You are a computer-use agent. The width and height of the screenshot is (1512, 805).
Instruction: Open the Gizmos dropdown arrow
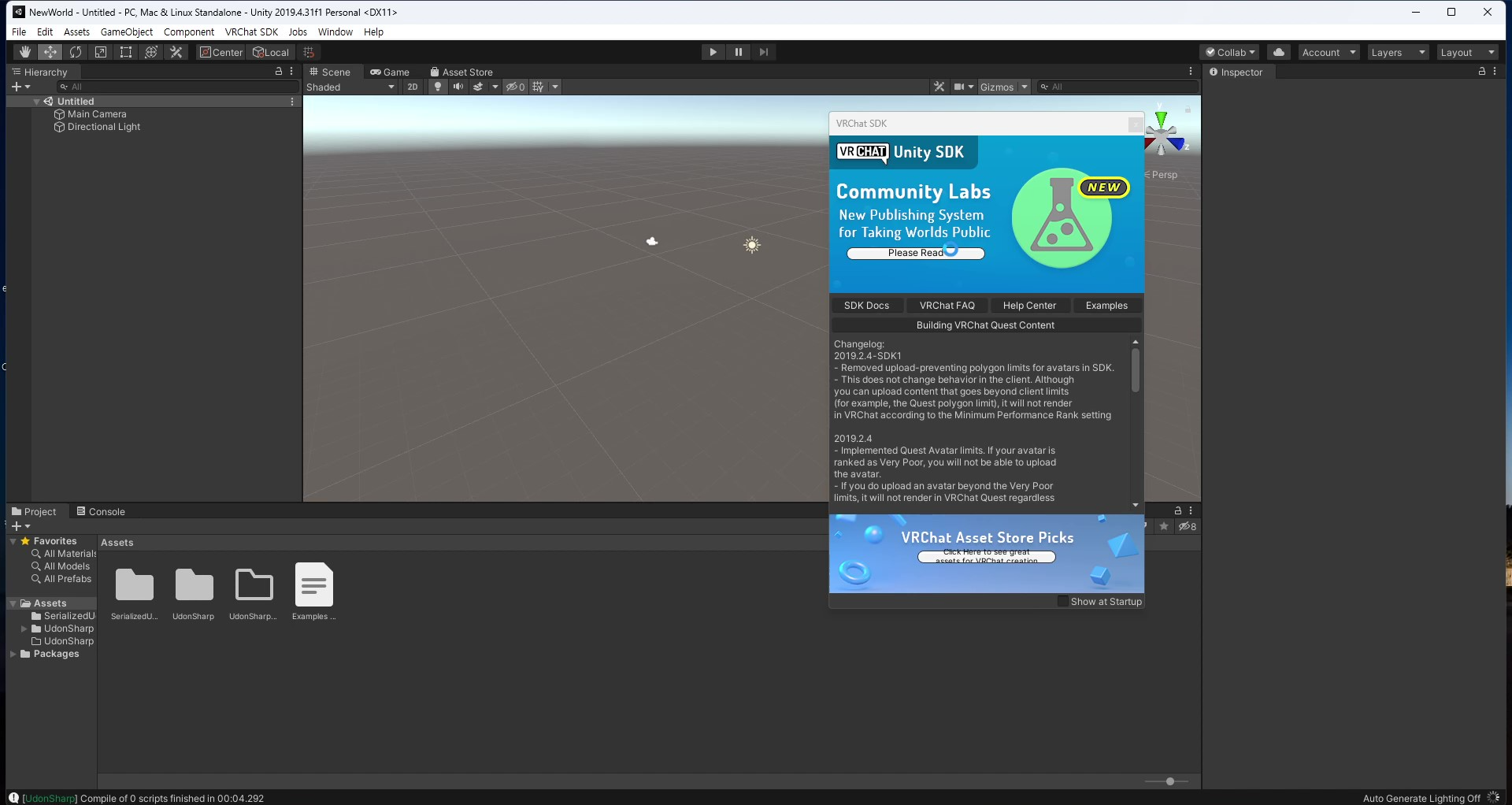[1025, 87]
